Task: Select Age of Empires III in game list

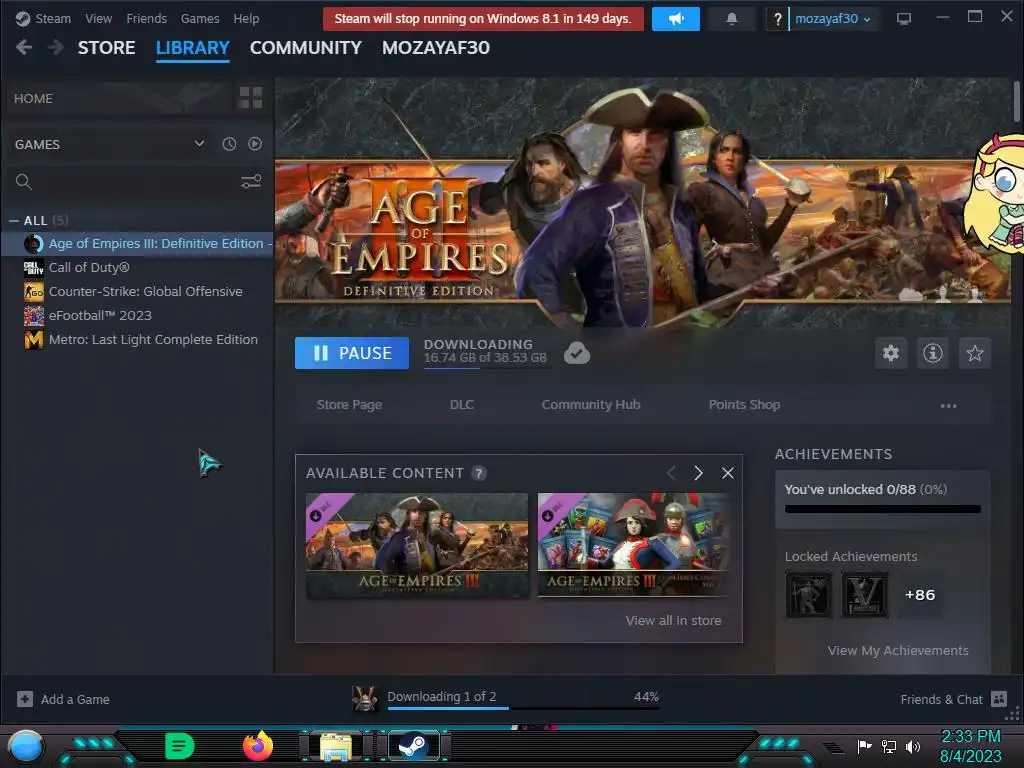Action: pyautogui.click(x=138, y=244)
